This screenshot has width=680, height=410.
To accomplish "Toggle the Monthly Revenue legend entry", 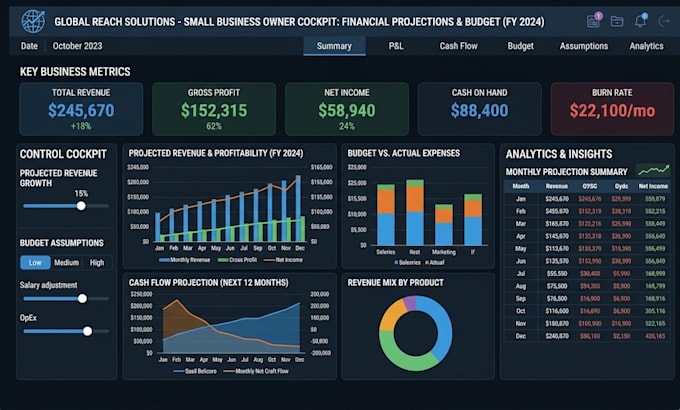I will pyautogui.click(x=184, y=260).
